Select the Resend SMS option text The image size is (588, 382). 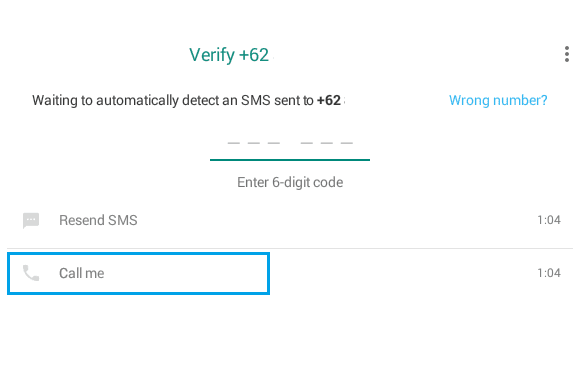[x=98, y=220]
